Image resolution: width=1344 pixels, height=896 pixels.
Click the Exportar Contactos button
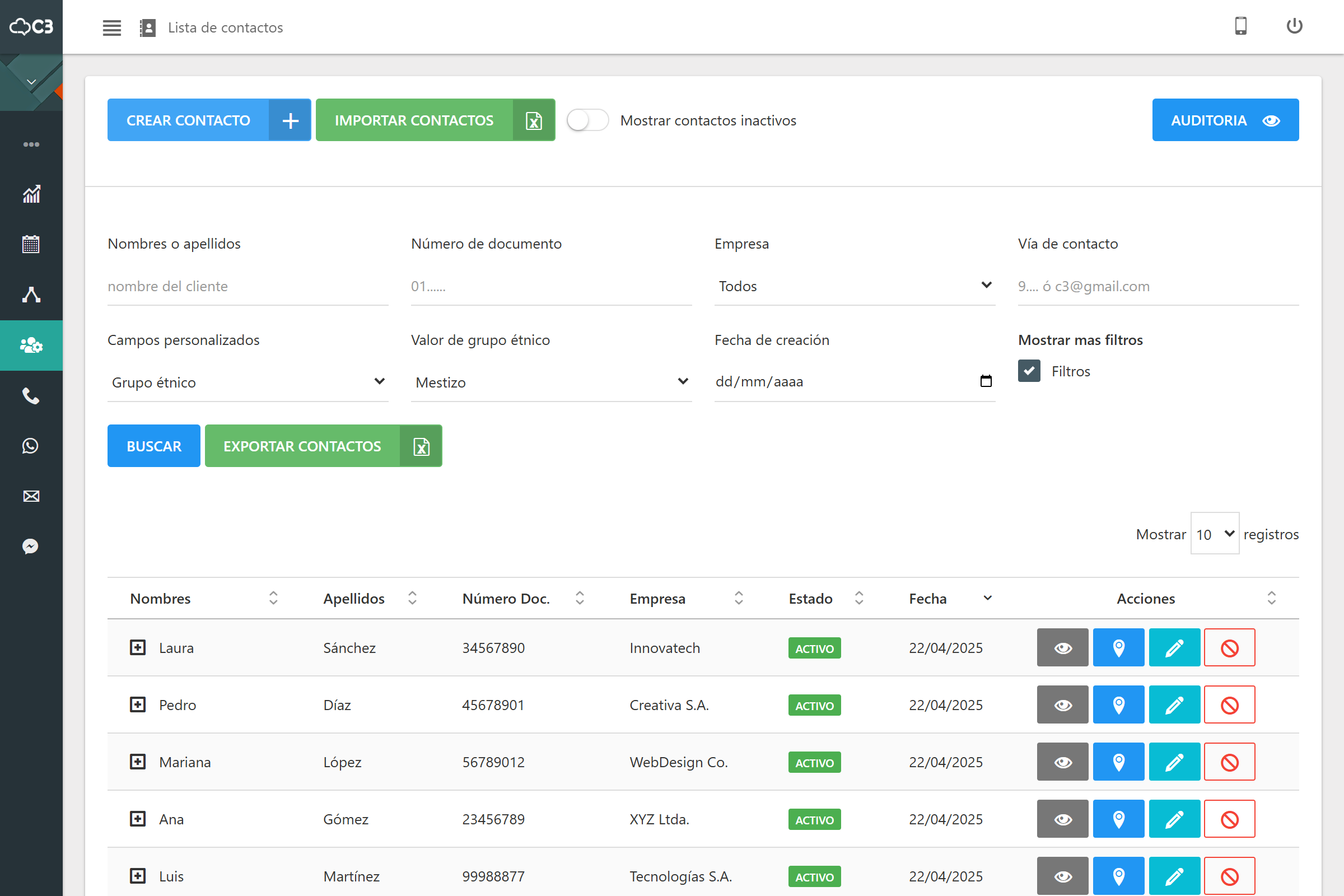coord(324,446)
